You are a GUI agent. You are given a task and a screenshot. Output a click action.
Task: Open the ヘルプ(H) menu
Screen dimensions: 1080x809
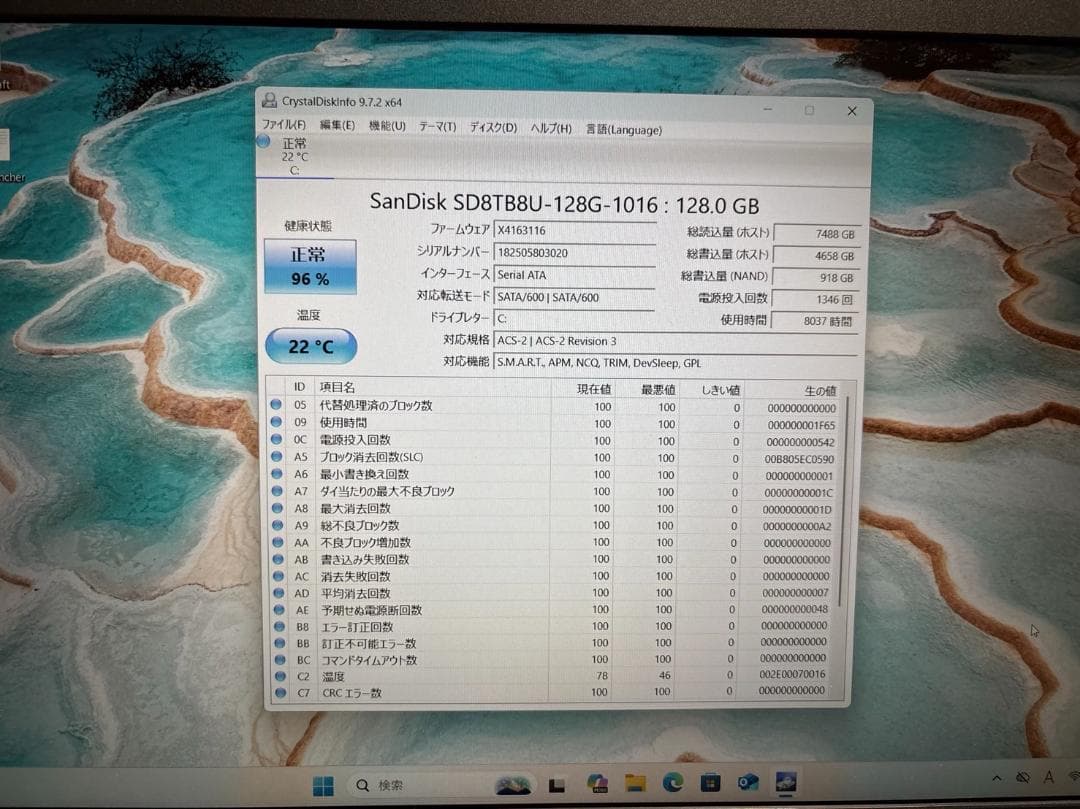[x=550, y=128]
